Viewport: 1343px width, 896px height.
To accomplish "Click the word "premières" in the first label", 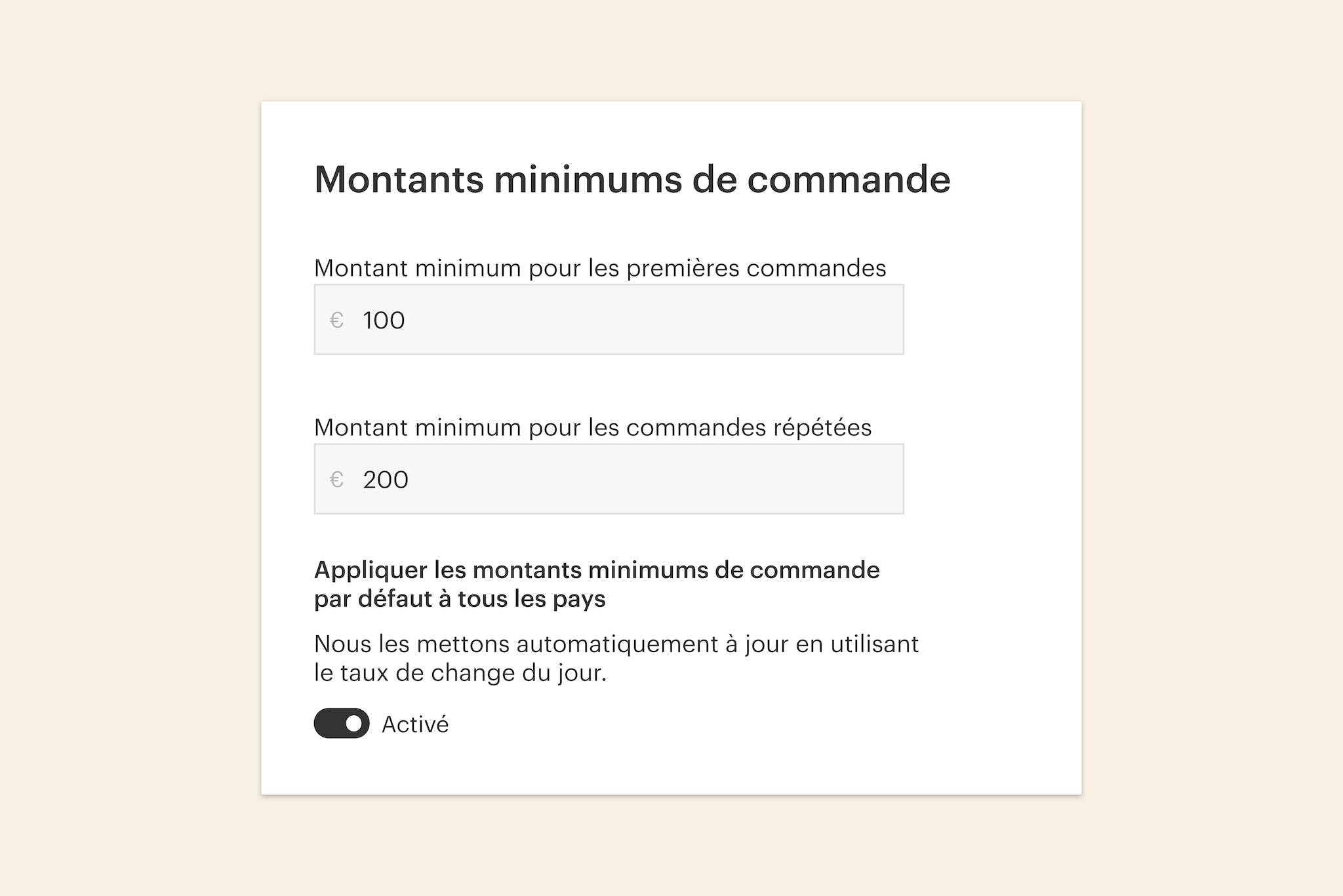I will 682,268.
